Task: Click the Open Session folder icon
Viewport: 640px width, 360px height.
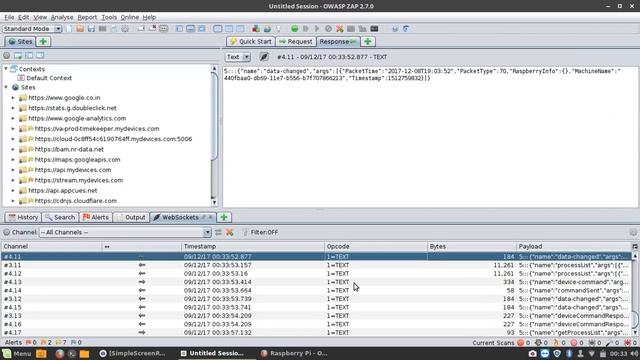Action: tap(80, 29)
